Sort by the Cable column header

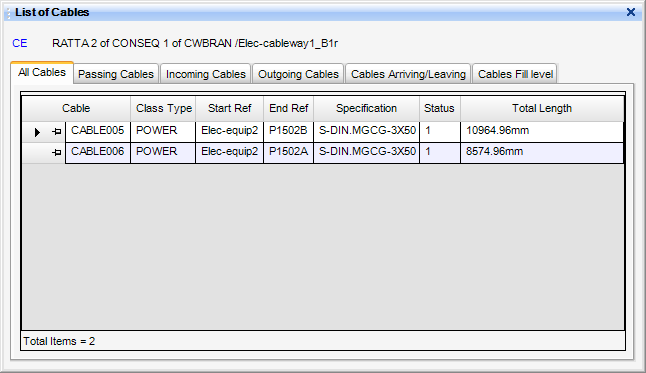click(76, 108)
